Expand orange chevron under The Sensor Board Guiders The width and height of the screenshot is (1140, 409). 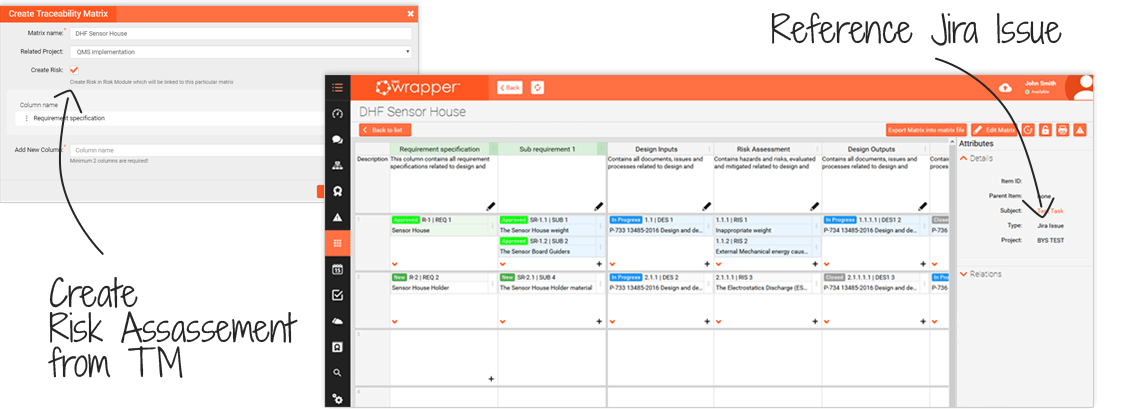coord(502,264)
